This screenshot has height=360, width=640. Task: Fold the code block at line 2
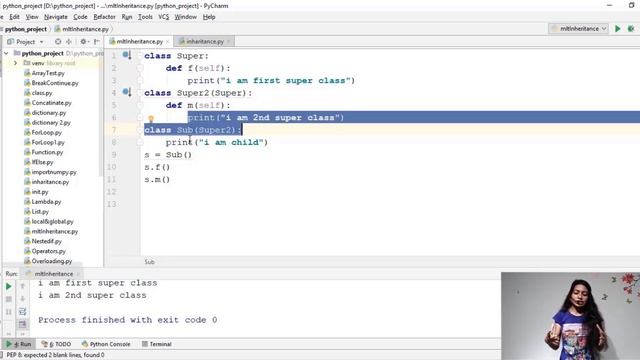(140, 68)
